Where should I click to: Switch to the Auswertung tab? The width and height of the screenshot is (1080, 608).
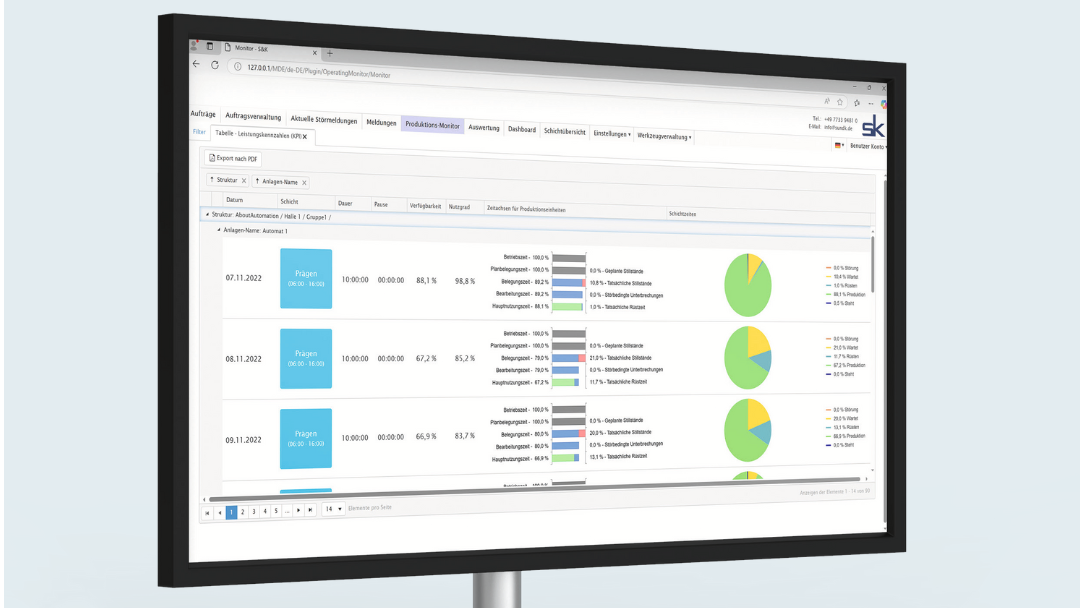tap(484, 128)
